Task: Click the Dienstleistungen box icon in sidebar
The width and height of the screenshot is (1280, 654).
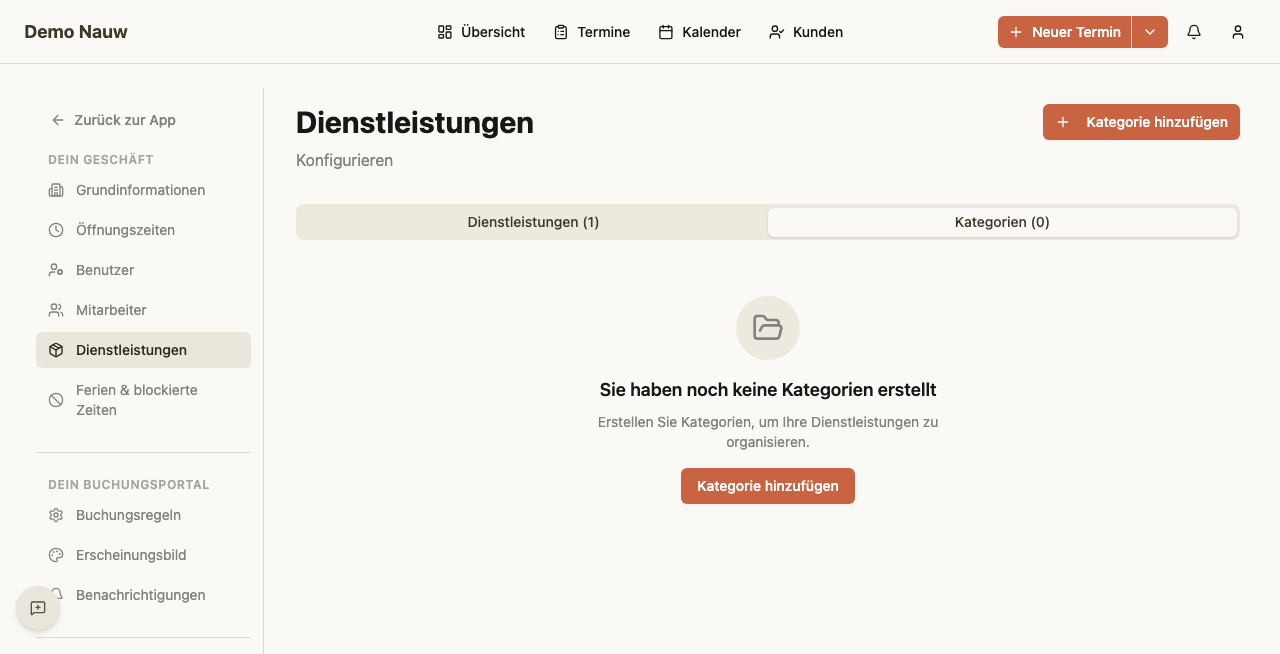Action: (x=56, y=350)
